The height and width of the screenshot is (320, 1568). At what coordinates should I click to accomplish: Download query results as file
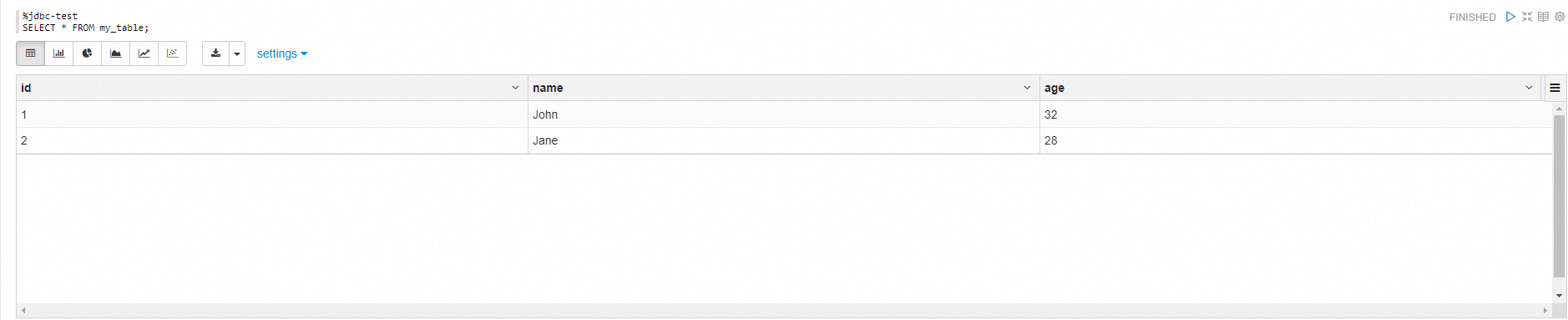tap(215, 53)
